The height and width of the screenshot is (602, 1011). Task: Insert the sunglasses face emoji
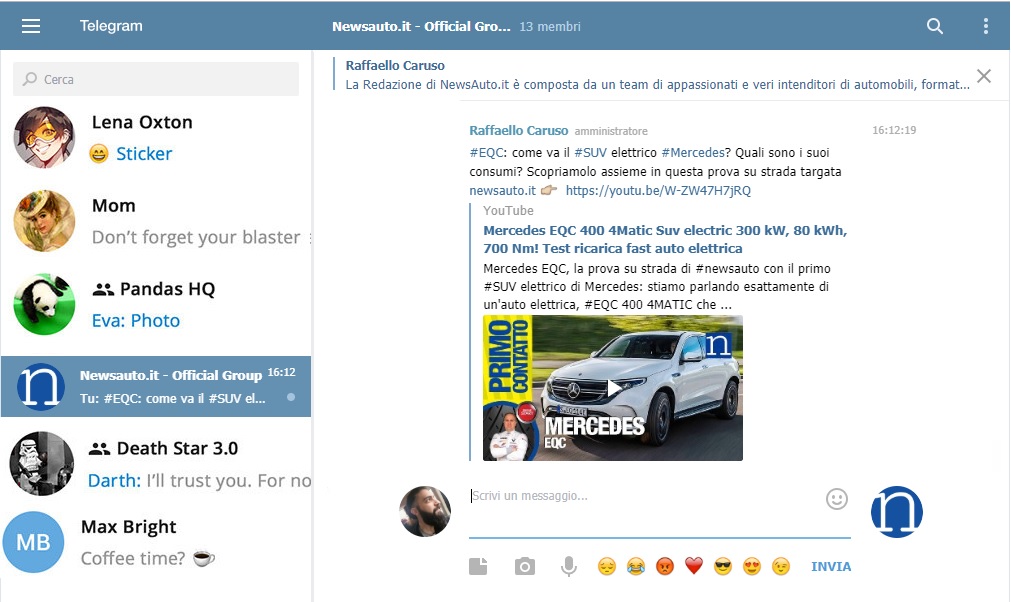(723, 567)
